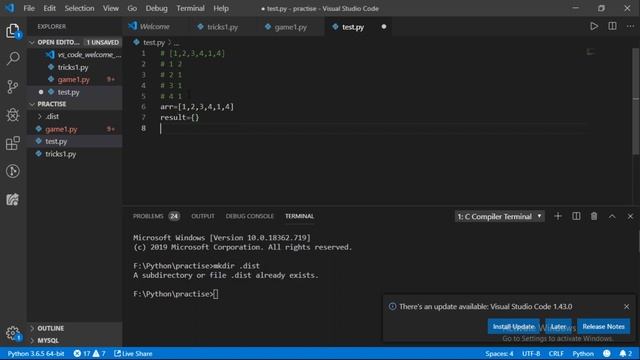Open the View menu
Screen dimensions: 640x360
pyautogui.click(x=111, y=8)
